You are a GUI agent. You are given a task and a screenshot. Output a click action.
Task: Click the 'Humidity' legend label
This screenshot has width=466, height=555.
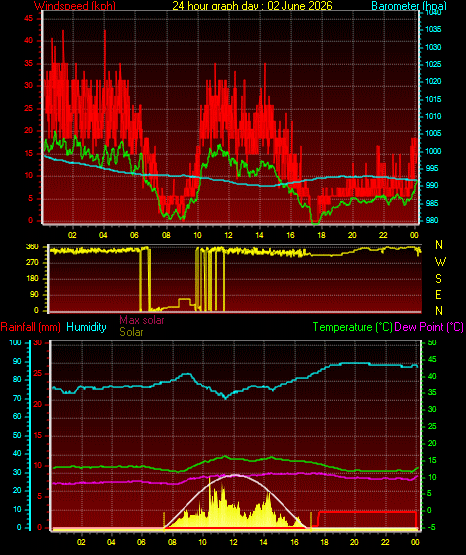[x=86, y=327]
